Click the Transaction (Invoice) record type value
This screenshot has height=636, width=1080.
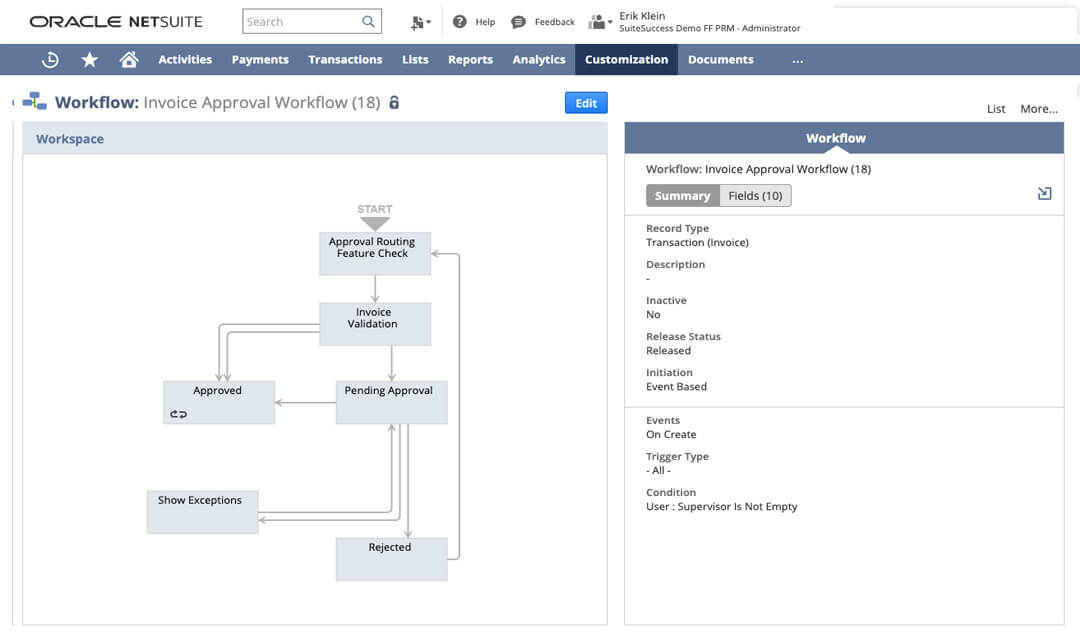(697, 243)
